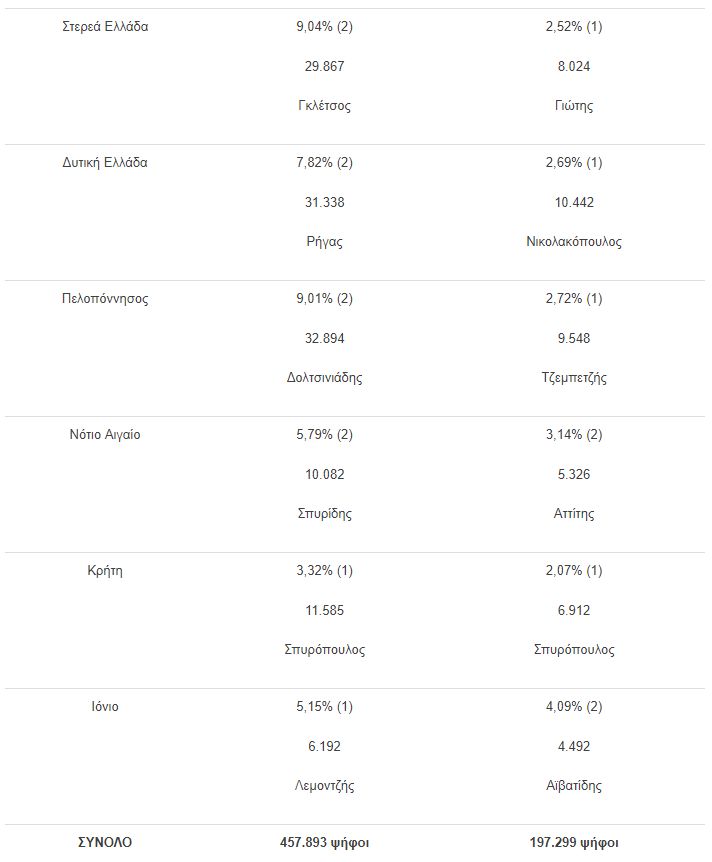Select the Δυτική Ελλάδα row header
Viewport: 712px width, 862px height.
click(x=105, y=163)
